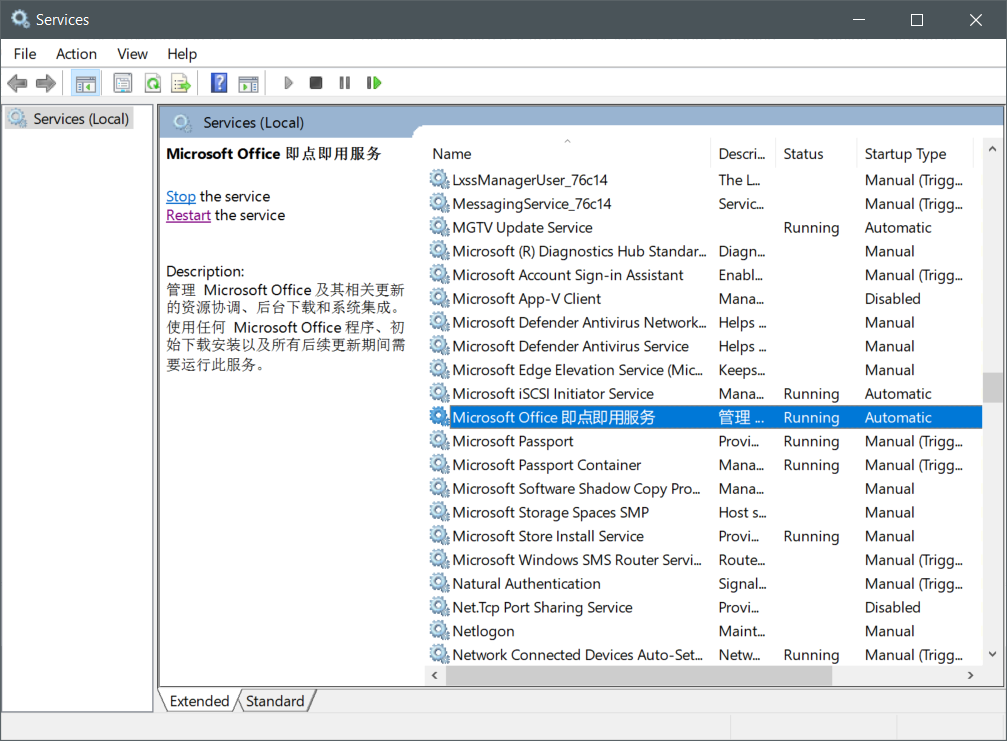This screenshot has width=1007, height=741.
Task: Select the Netlogon service row
Action: 483,631
